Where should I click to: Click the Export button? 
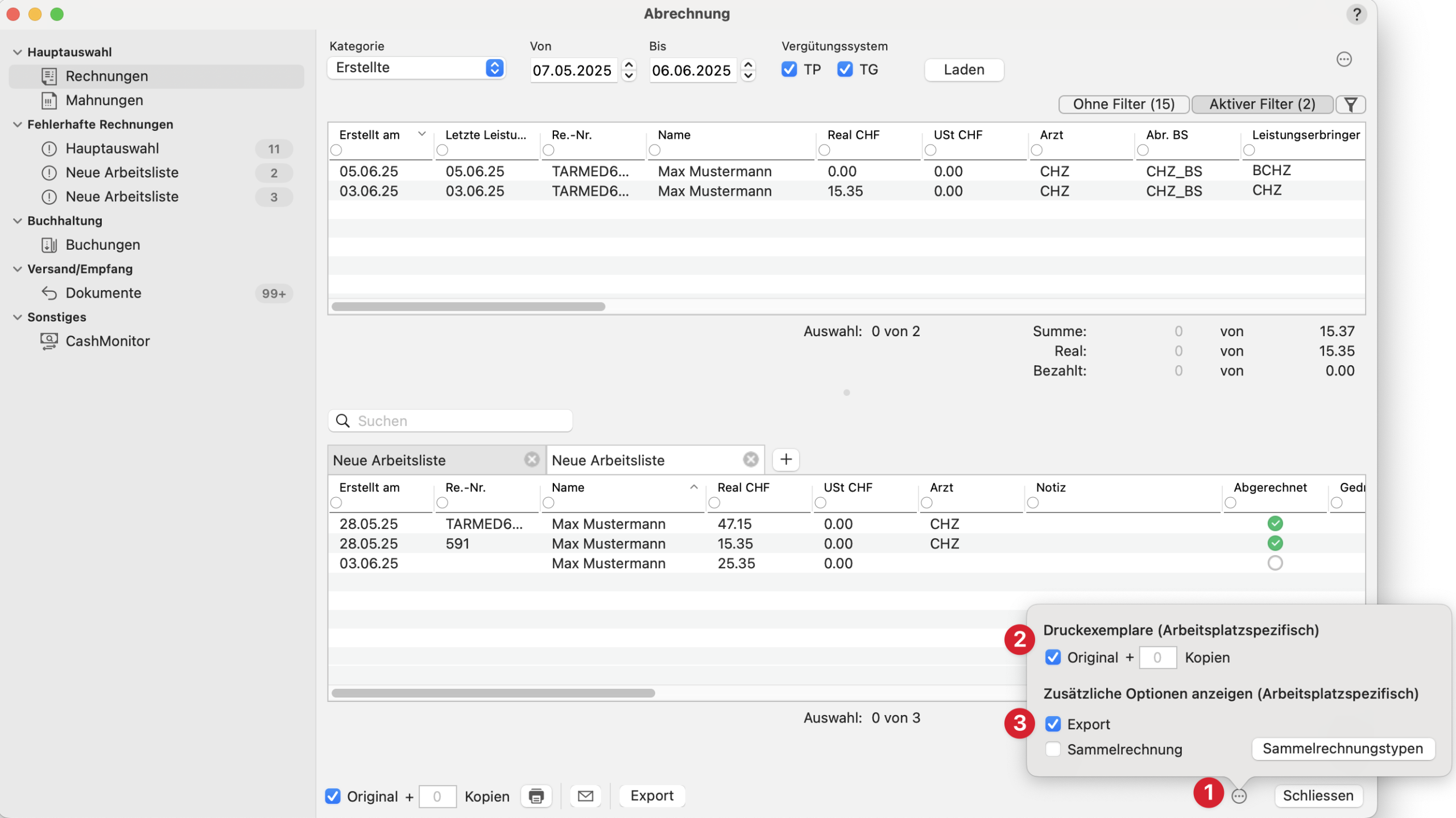point(652,796)
